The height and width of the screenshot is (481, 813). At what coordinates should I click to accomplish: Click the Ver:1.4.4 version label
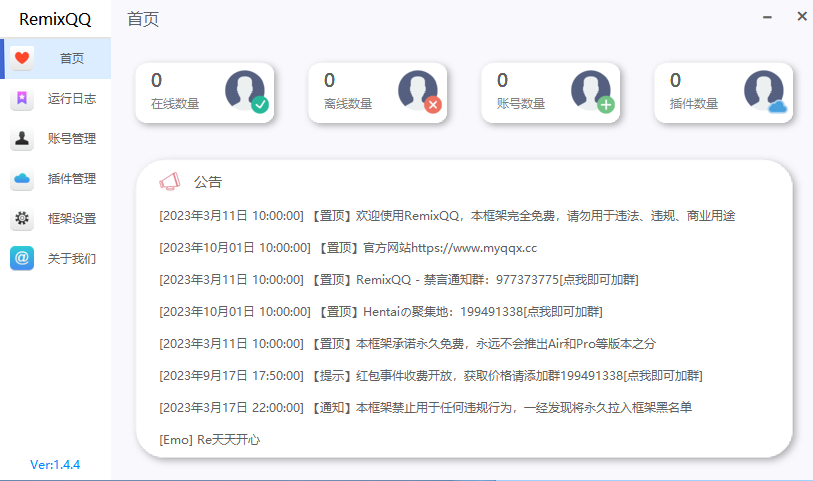pyautogui.click(x=55, y=465)
